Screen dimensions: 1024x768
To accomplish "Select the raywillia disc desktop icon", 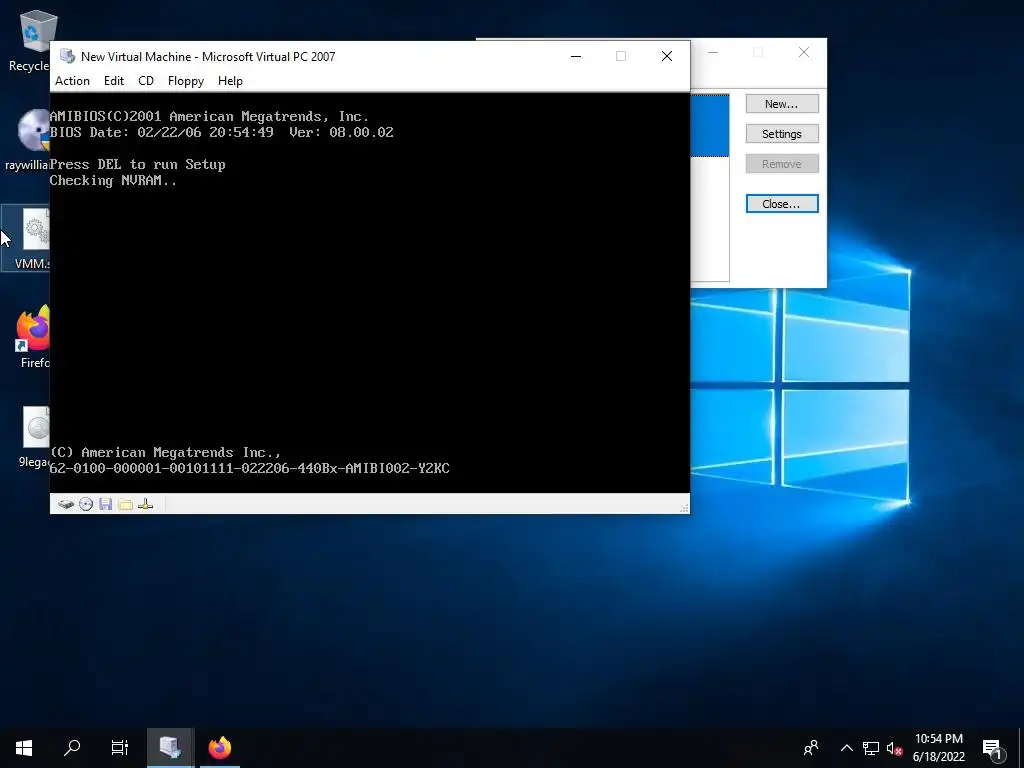I will tap(27, 140).
